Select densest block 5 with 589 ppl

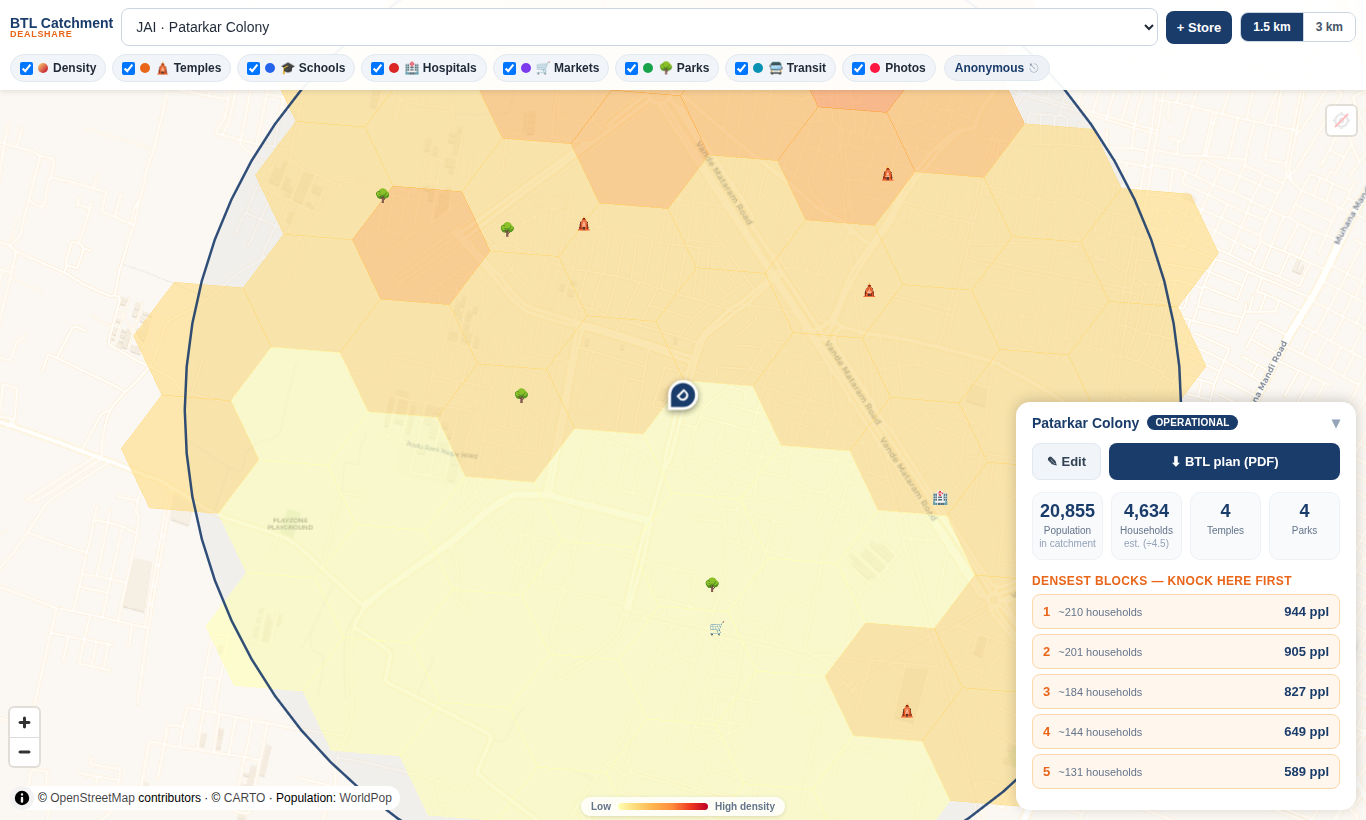[x=1186, y=772]
